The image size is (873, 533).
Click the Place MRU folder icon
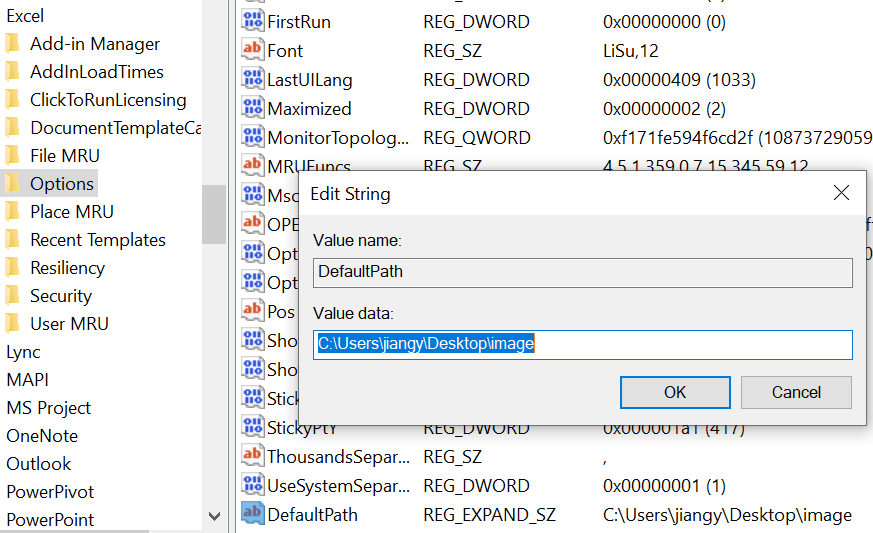pyautogui.click(x=12, y=211)
